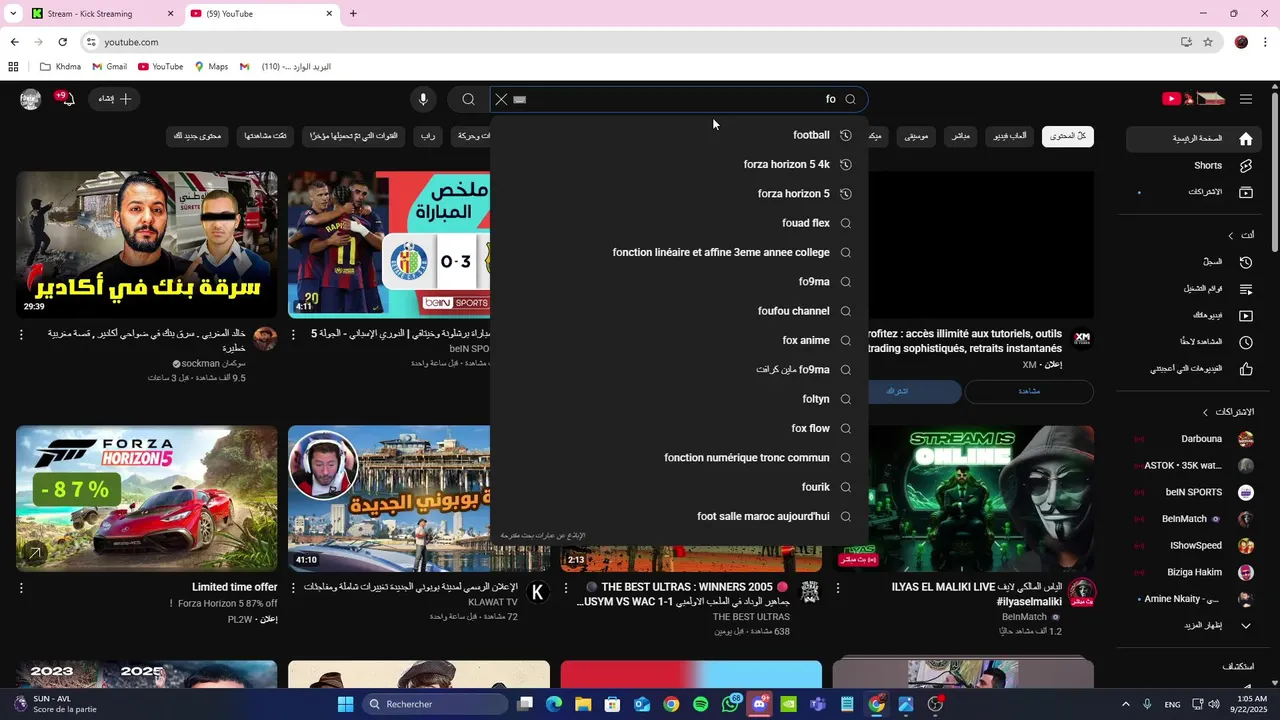Open the Subscriptions sidebar item
The height and width of the screenshot is (720, 1280).
point(1191,192)
